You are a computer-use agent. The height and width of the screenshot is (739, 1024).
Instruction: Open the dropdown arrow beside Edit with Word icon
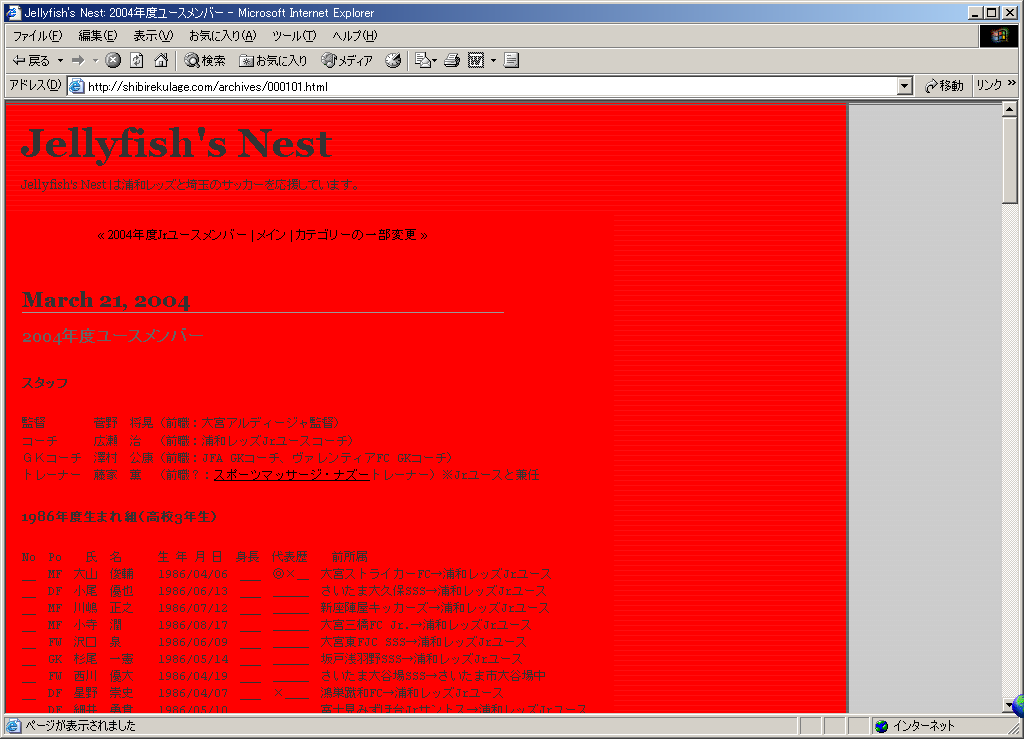point(493,61)
